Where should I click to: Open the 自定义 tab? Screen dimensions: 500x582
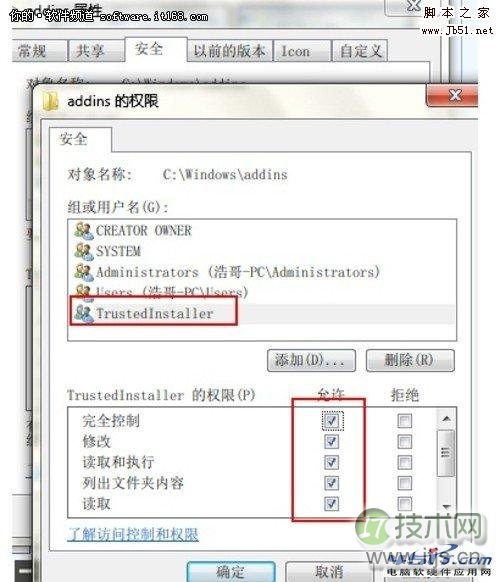click(360, 50)
